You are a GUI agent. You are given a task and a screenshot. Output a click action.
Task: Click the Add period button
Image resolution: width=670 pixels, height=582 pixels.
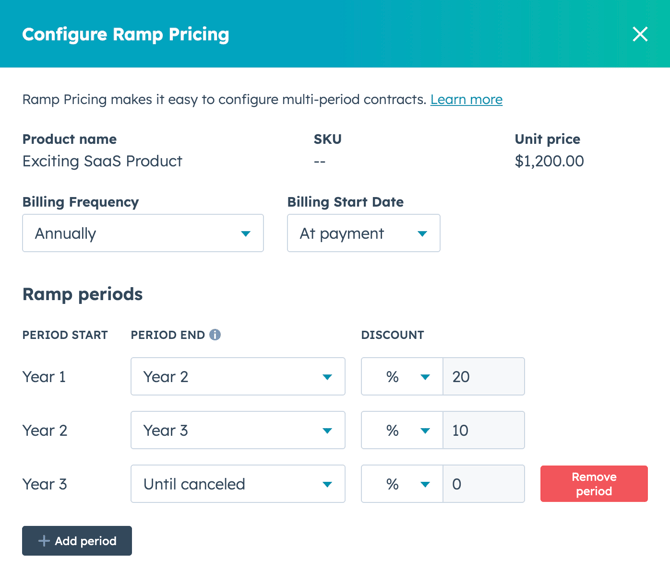pyautogui.click(x=77, y=541)
